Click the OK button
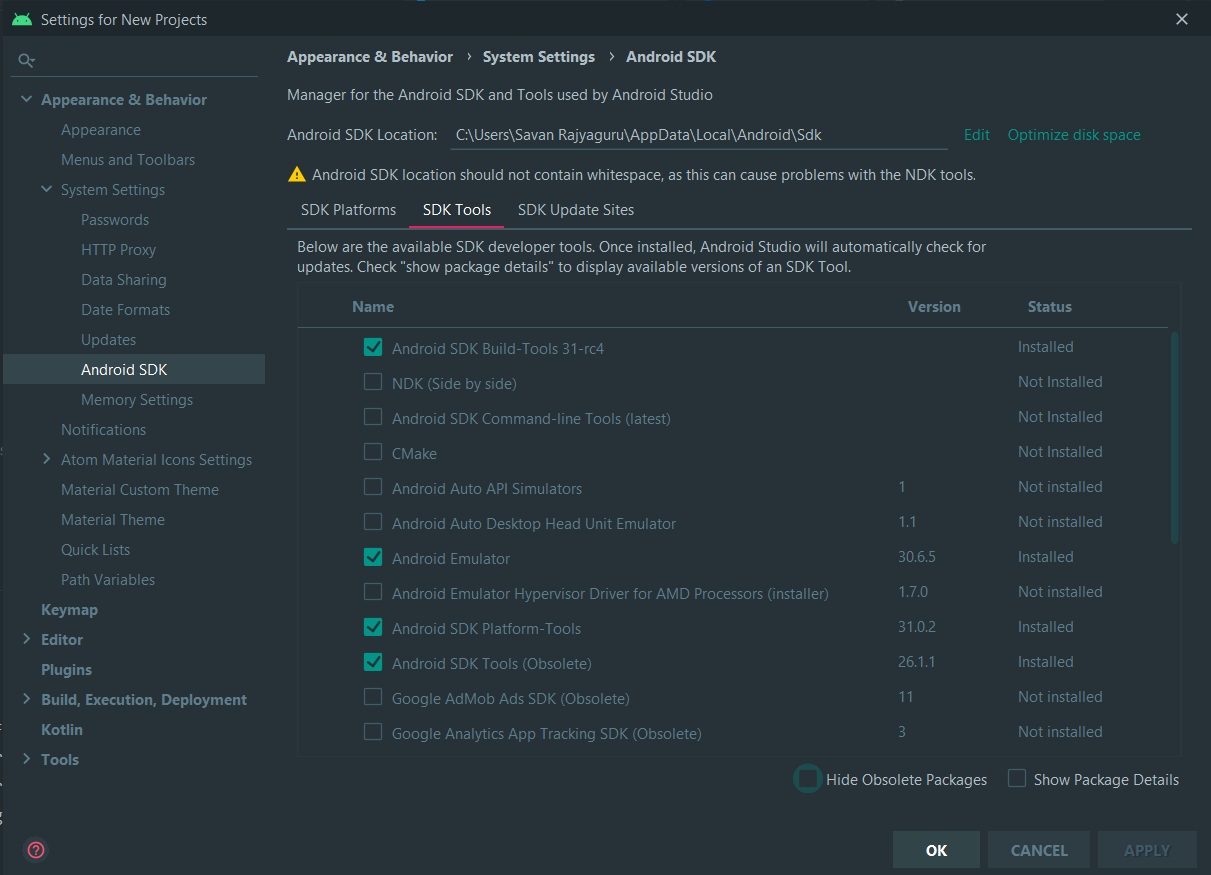The image size is (1211, 875). [936, 850]
